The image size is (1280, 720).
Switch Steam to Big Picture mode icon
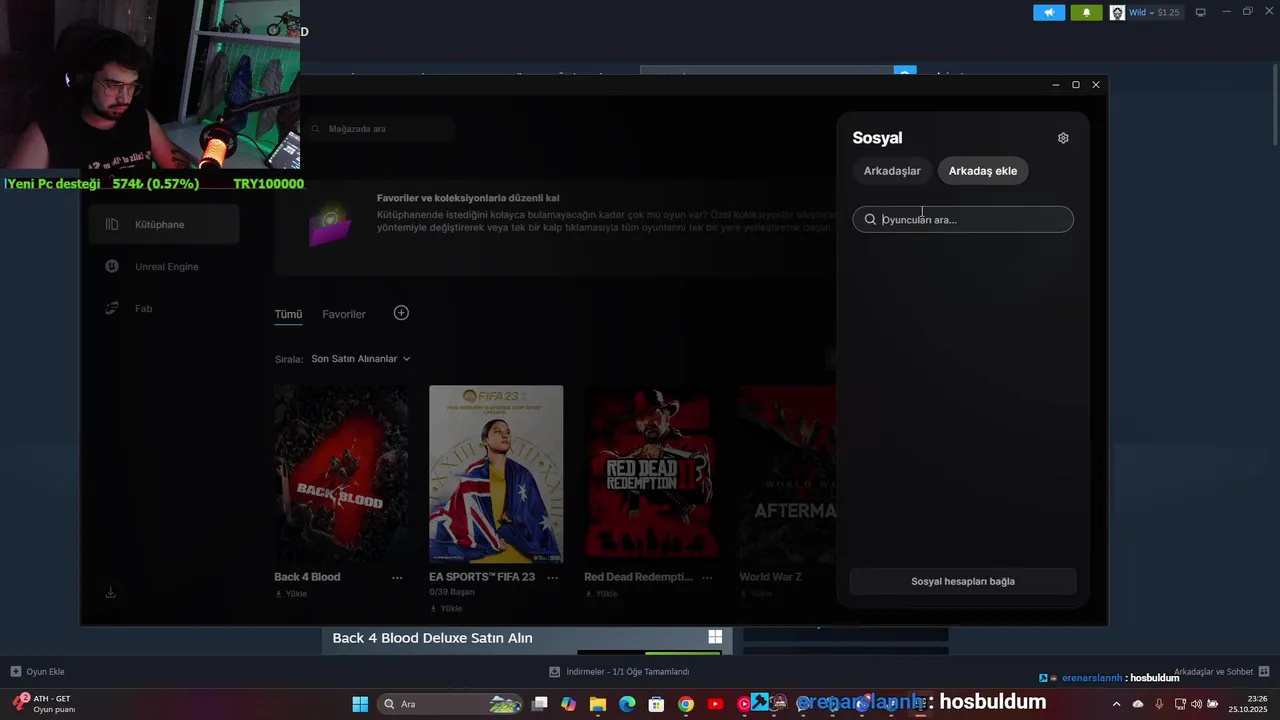point(1201,12)
